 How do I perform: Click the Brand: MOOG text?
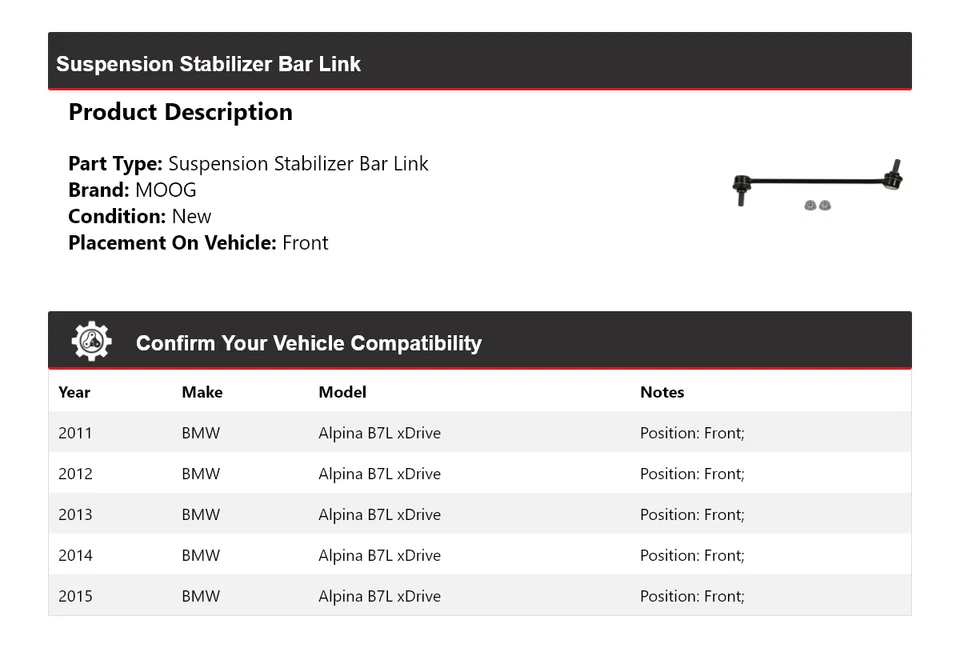tap(132, 190)
